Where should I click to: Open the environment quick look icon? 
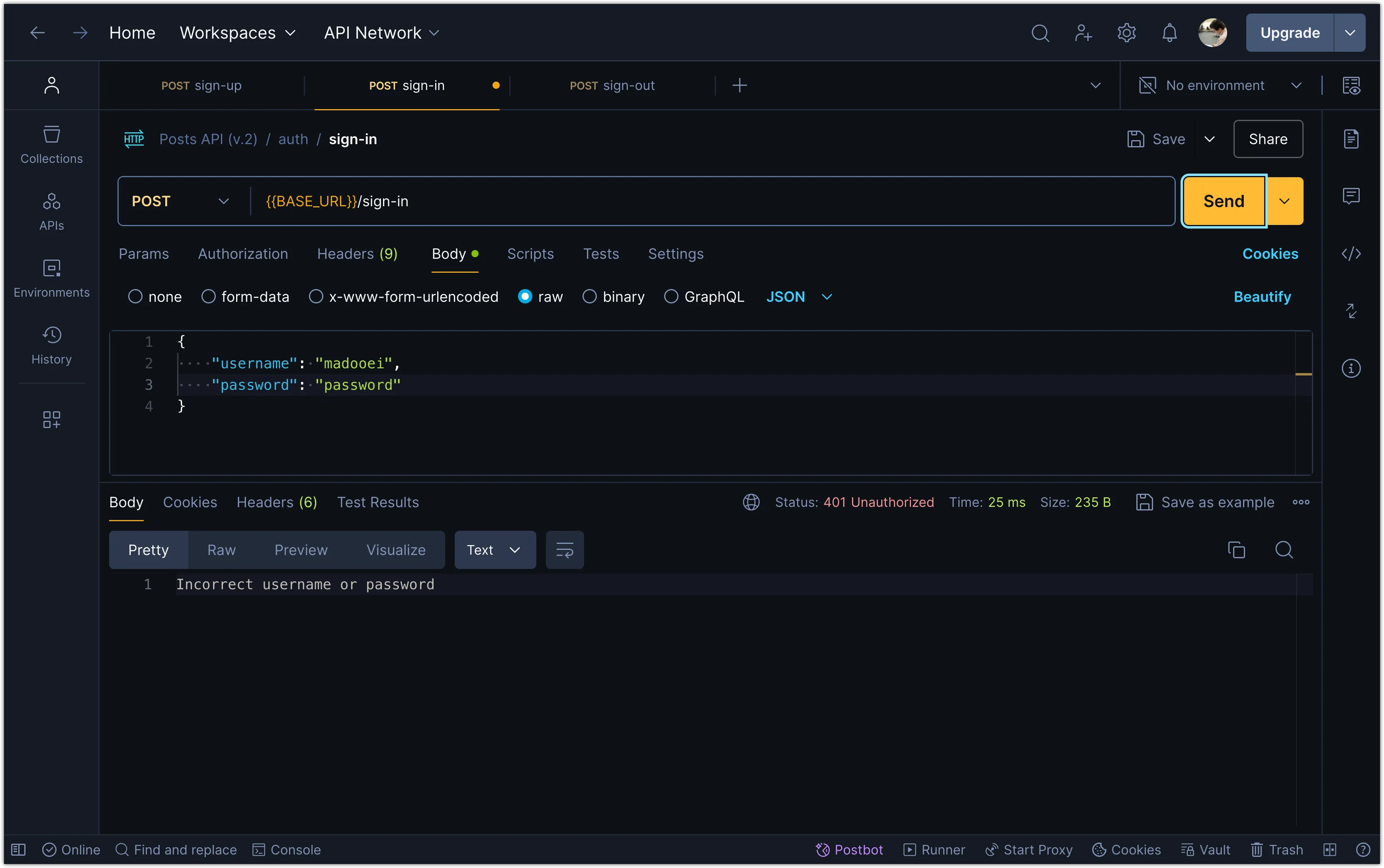[x=1351, y=86]
